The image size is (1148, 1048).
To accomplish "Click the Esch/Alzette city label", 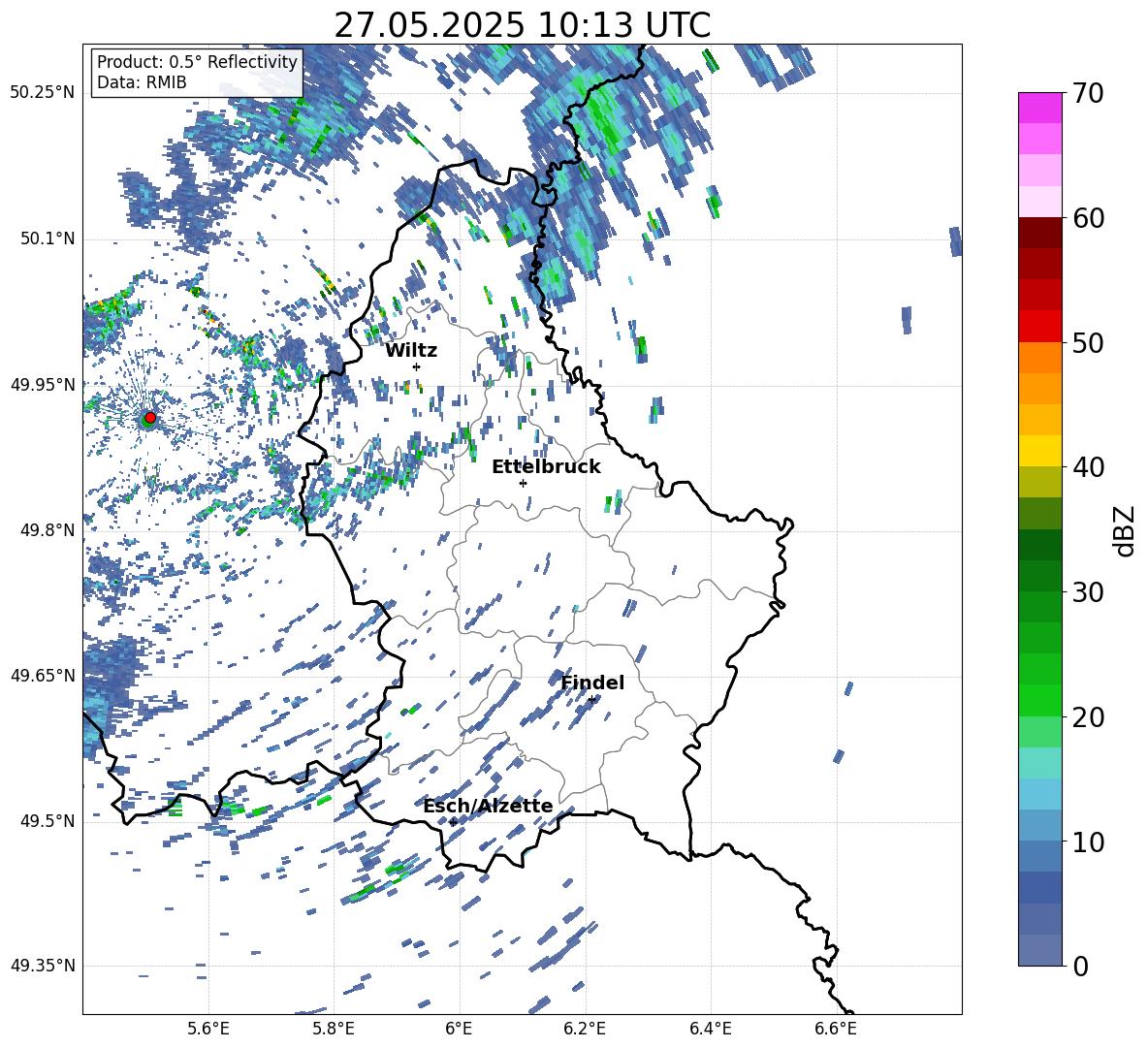I will [488, 807].
